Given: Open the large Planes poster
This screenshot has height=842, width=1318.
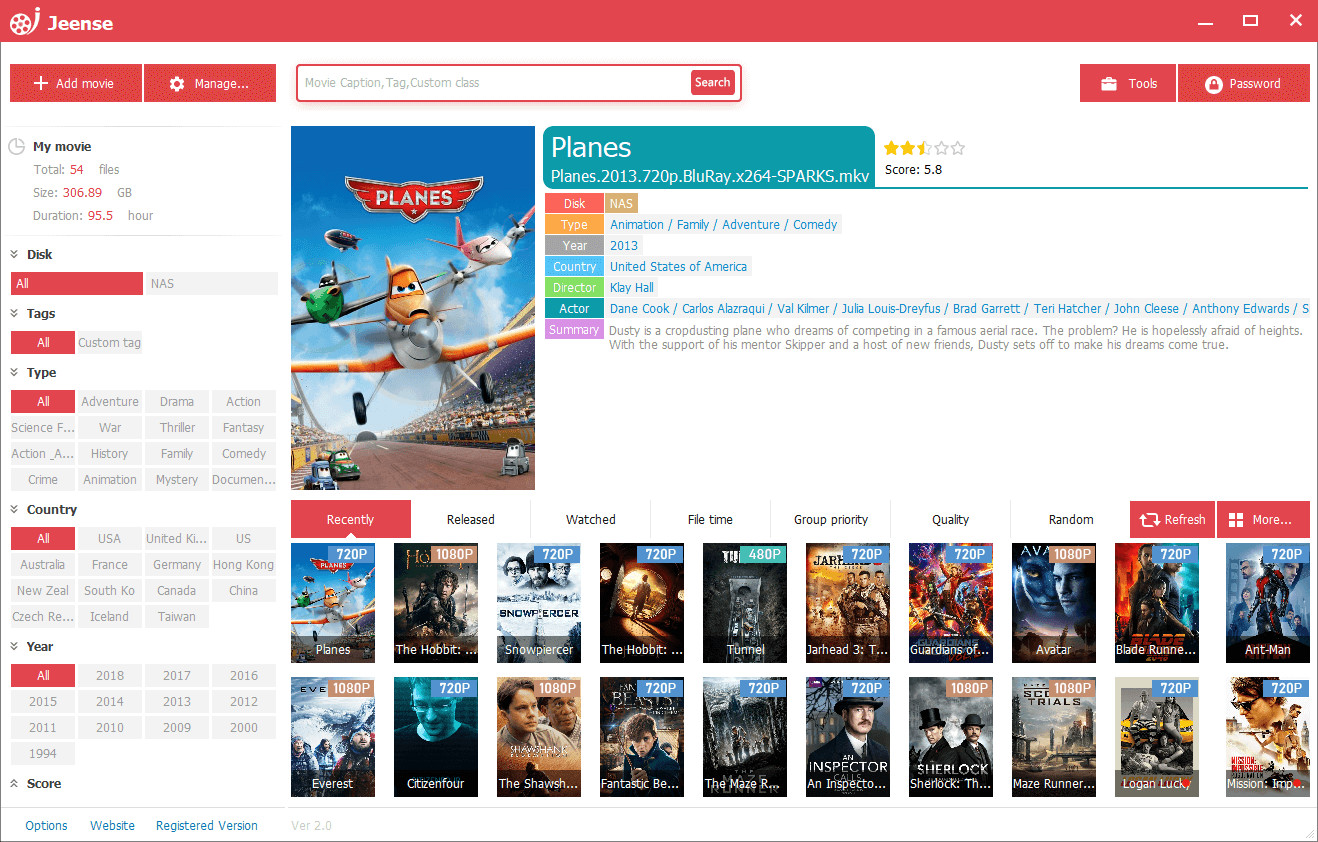Looking at the screenshot, I should [x=413, y=308].
